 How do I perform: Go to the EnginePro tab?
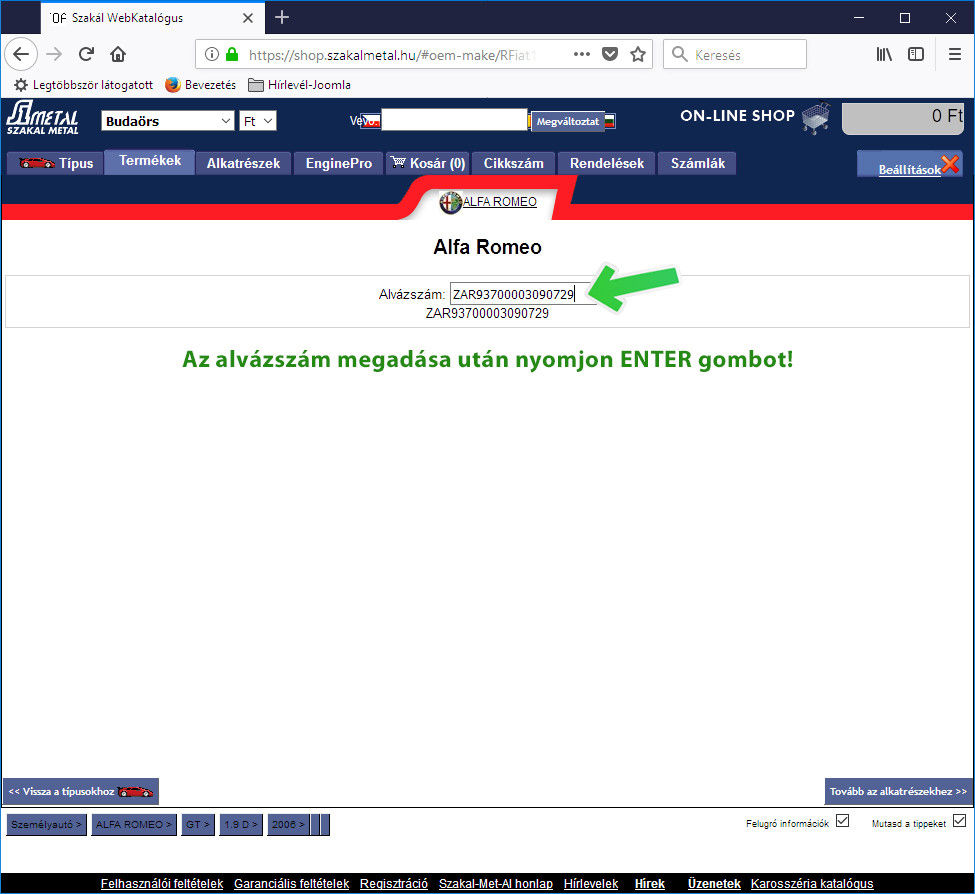coord(339,163)
